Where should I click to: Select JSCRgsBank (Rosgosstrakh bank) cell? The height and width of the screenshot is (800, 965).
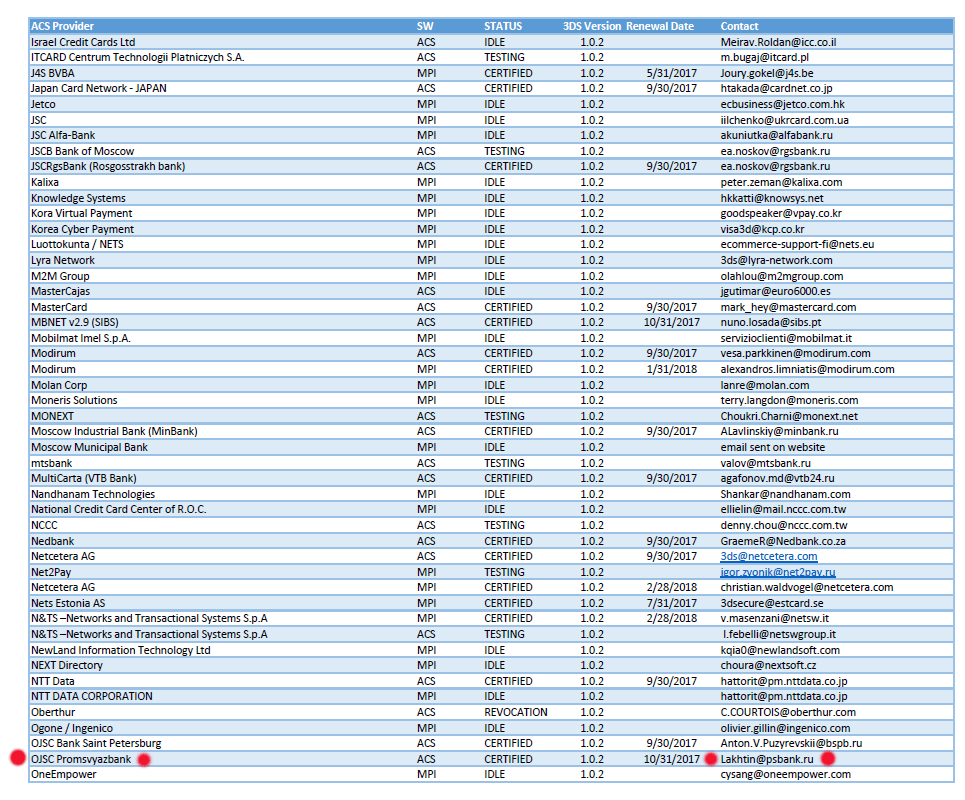pos(108,166)
